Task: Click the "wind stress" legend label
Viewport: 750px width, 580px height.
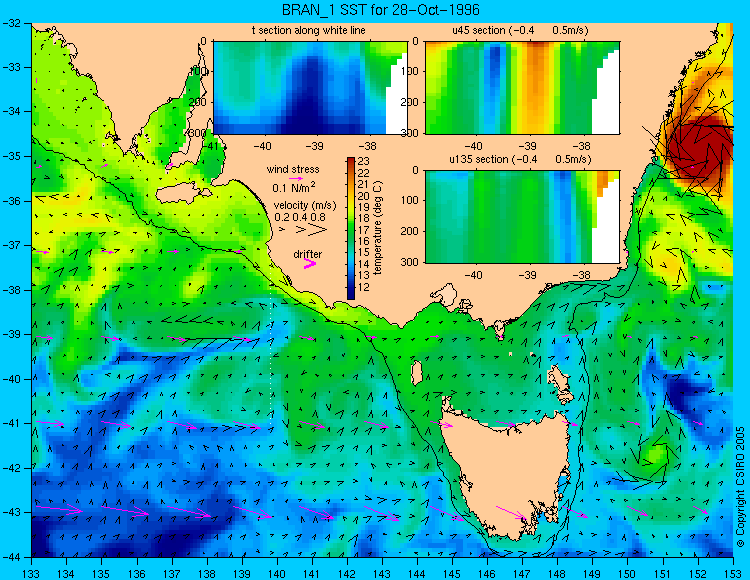Action: point(293,169)
